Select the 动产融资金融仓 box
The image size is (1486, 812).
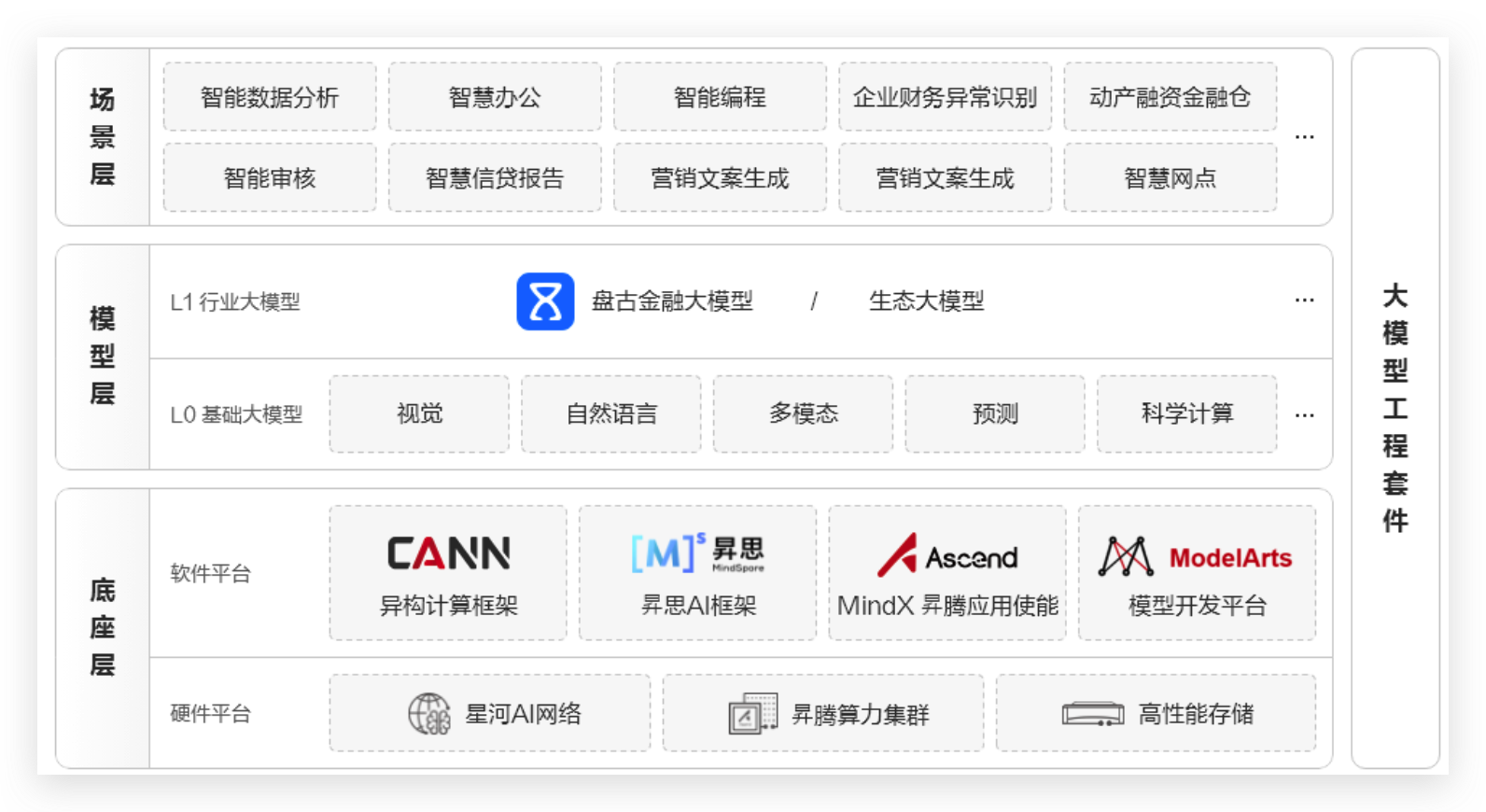point(1170,97)
